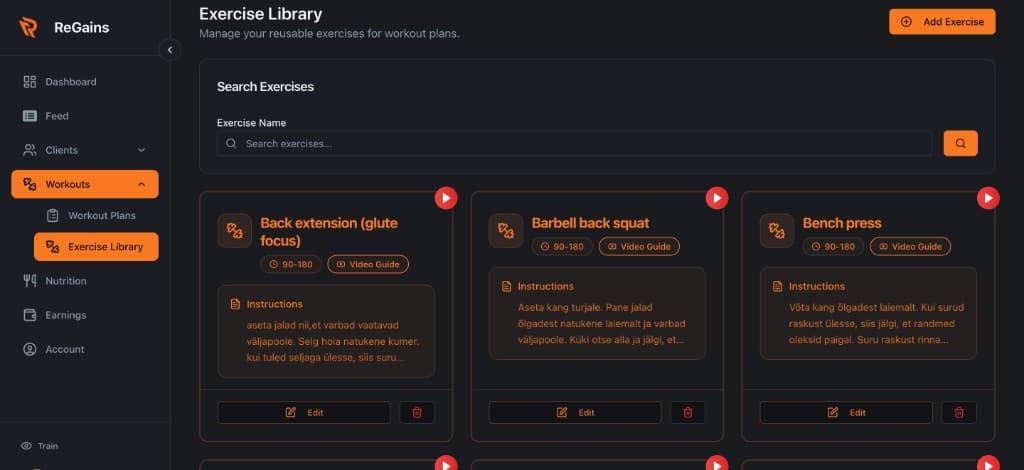The image size is (1024, 470).
Task: Click the Add Exercise button
Action: point(942,22)
